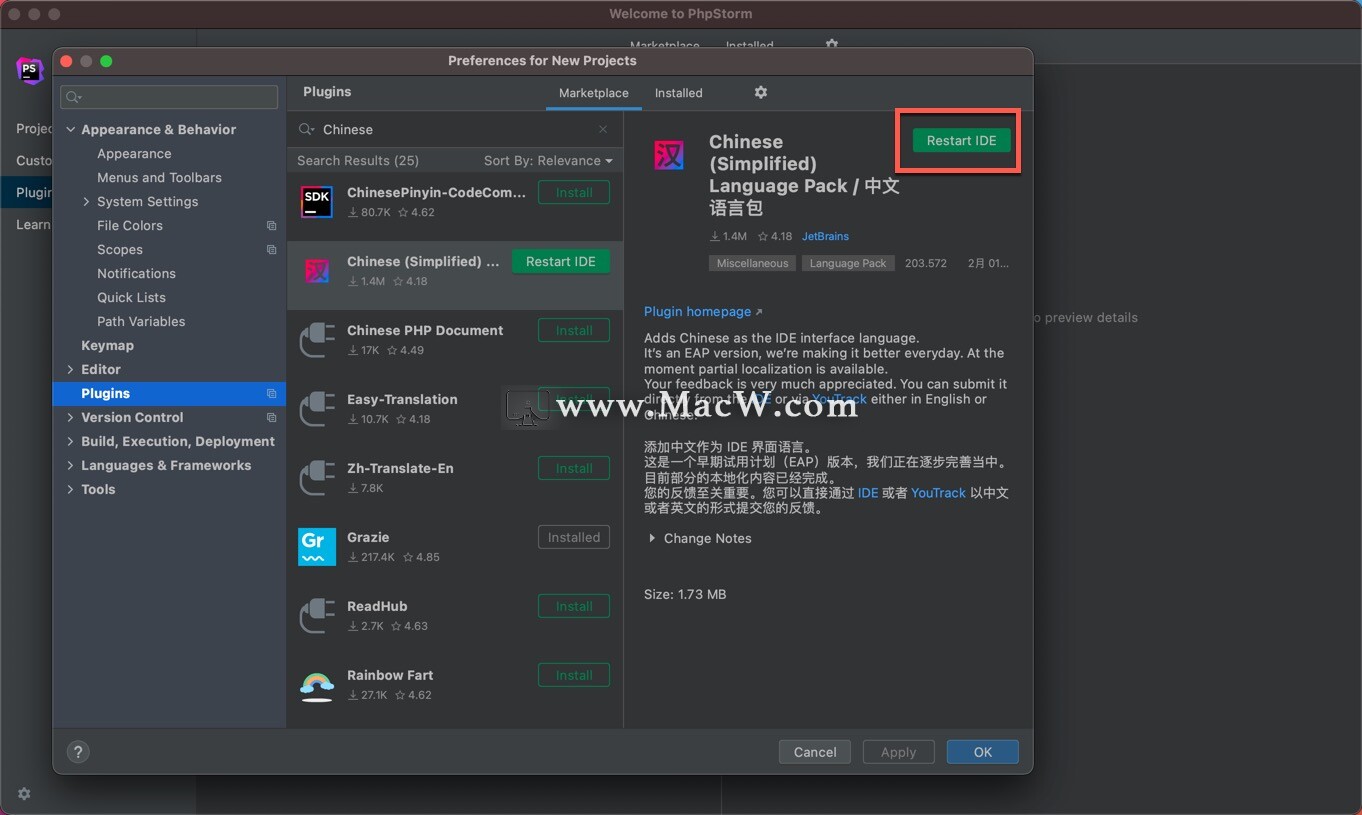
Task: Click OK button
Action: tap(983, 752)
